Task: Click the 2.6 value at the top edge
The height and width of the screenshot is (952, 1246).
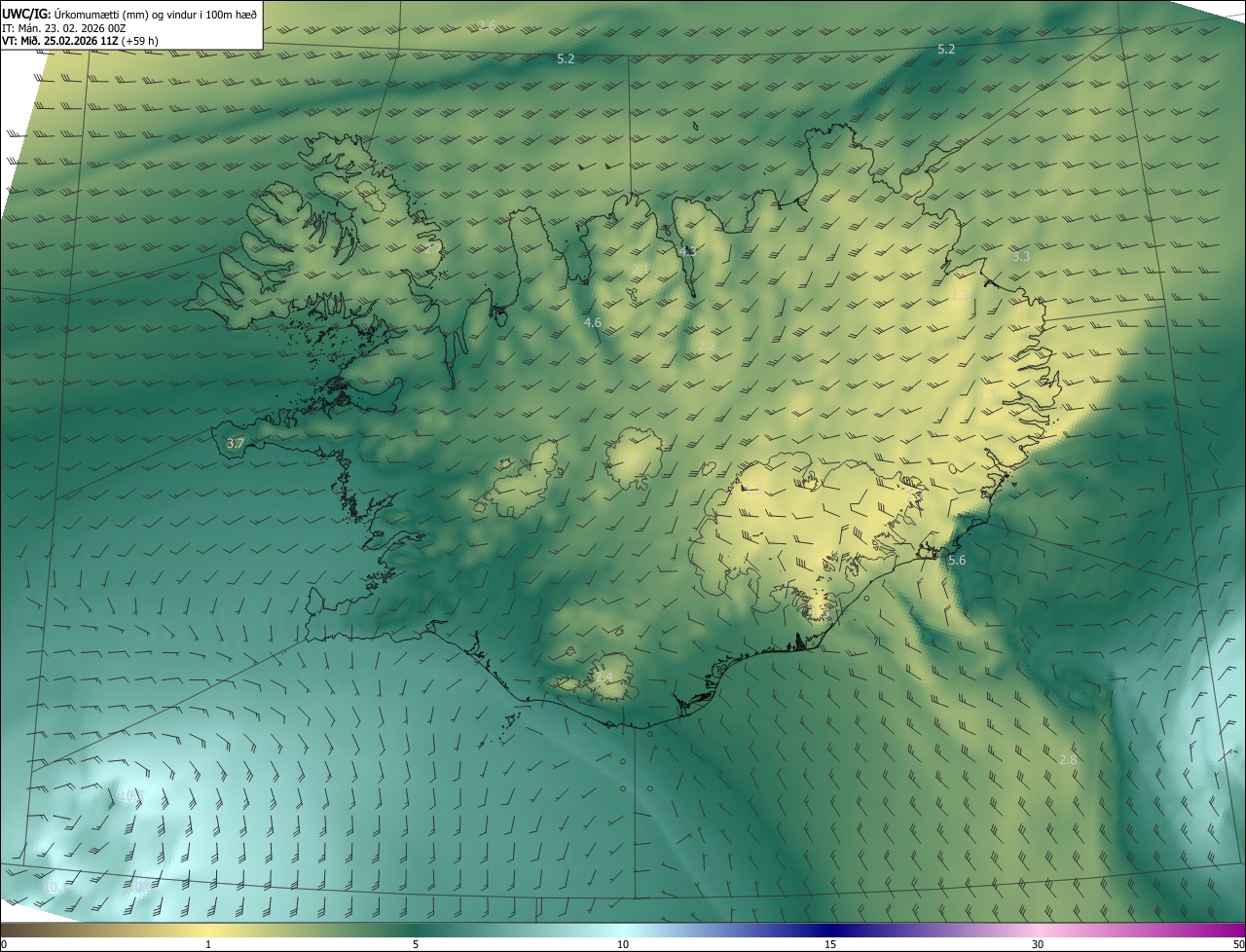Action: (488, 25)
